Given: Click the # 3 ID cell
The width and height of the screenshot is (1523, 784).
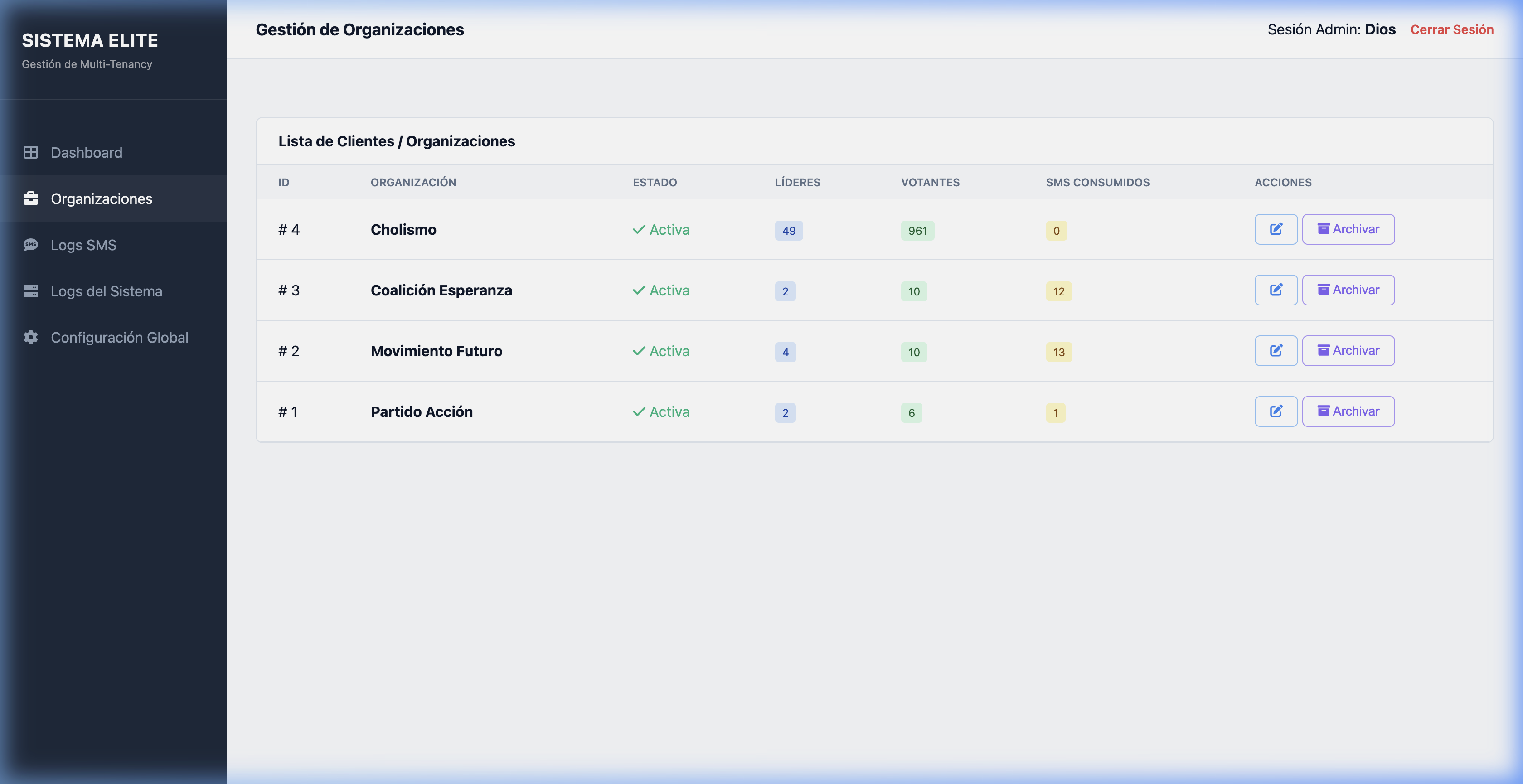Looking at the screenshot, I should click(x=289, y=290).
